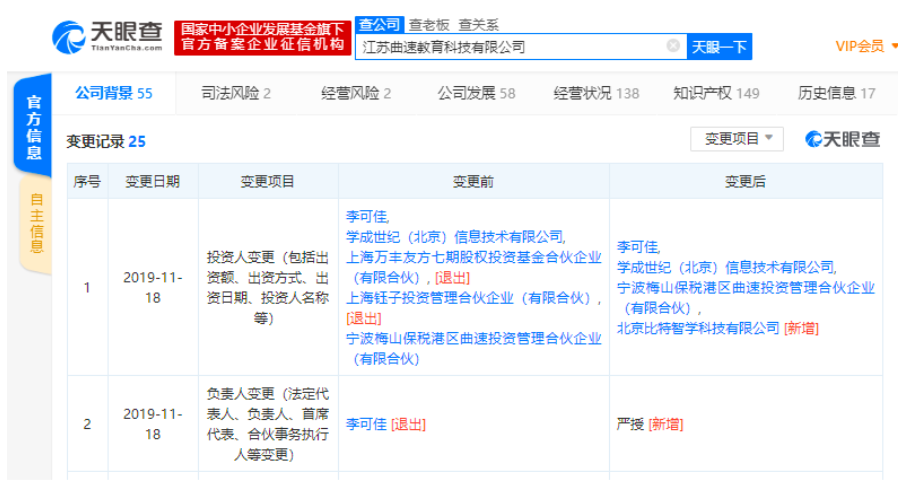Click the 序号 column header
898x482 pixels.
coord(87,181)
